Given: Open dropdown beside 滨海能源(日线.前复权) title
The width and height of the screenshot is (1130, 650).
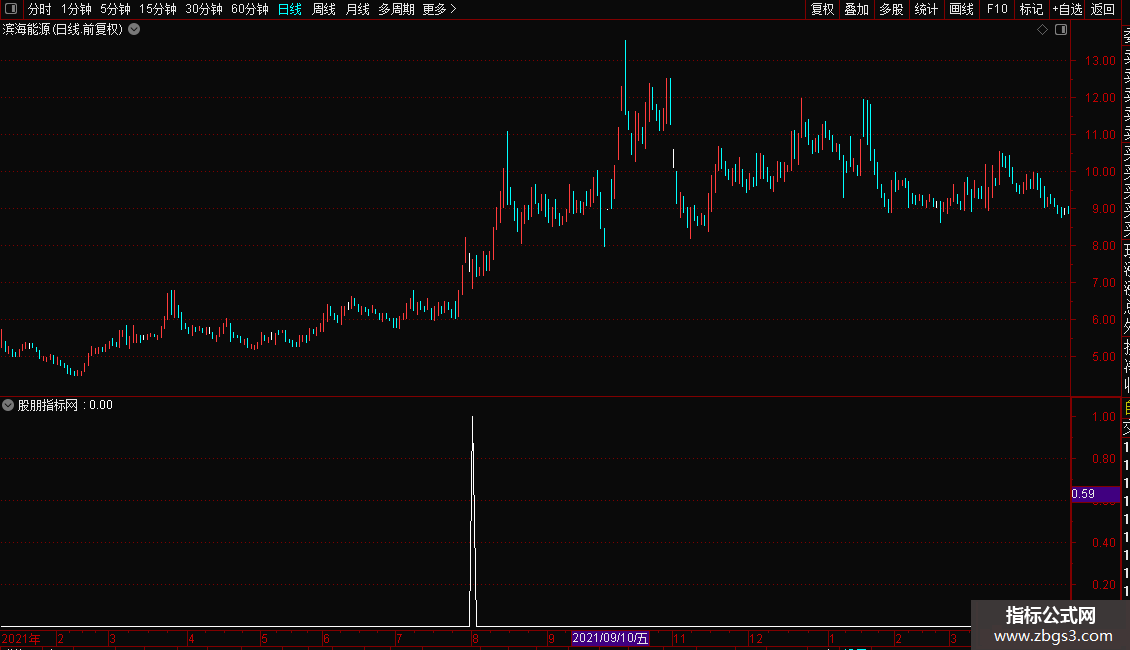Looking at the screenshot, I should (134, 30).
